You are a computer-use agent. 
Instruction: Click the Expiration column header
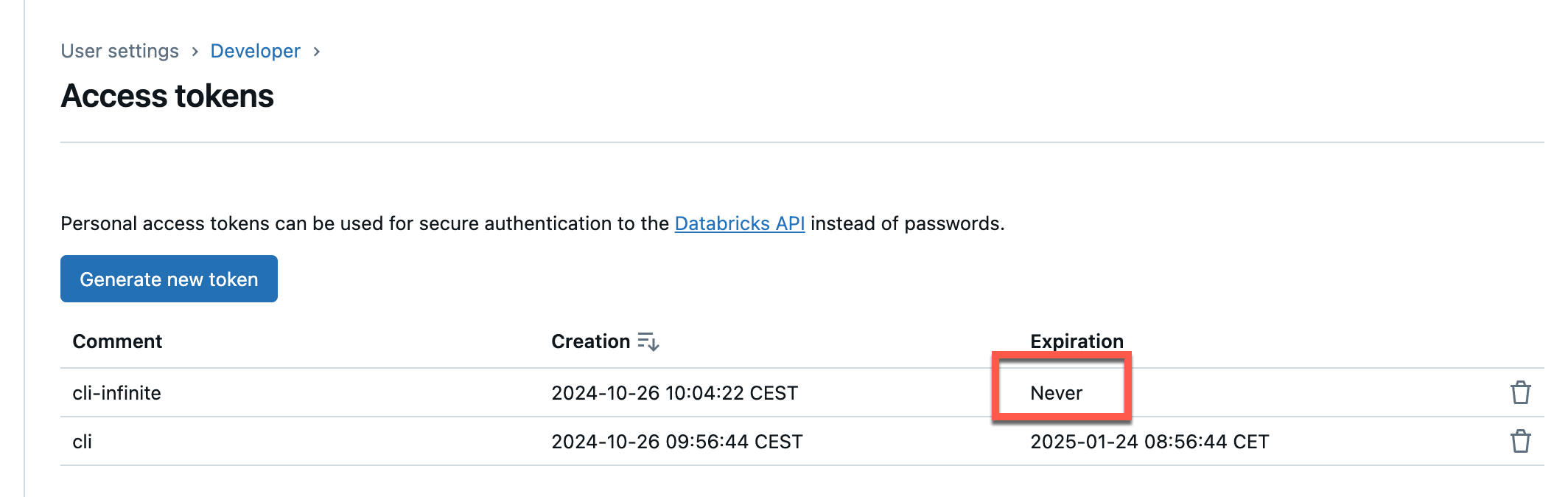[1077, 341]
